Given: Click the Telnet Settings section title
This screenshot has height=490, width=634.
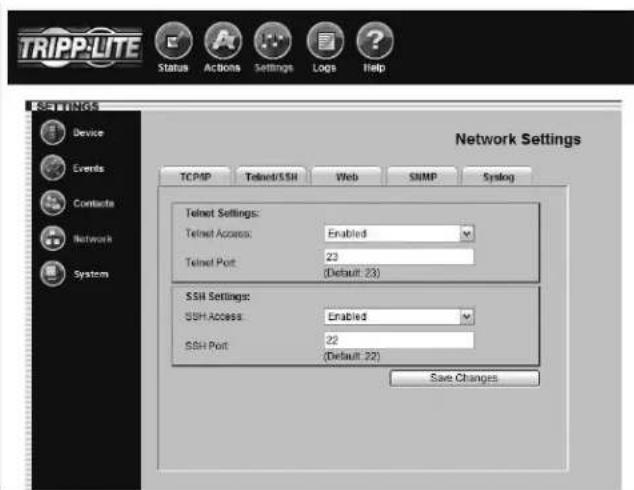Looking at the screenshot, I should [x=222, y=213].
